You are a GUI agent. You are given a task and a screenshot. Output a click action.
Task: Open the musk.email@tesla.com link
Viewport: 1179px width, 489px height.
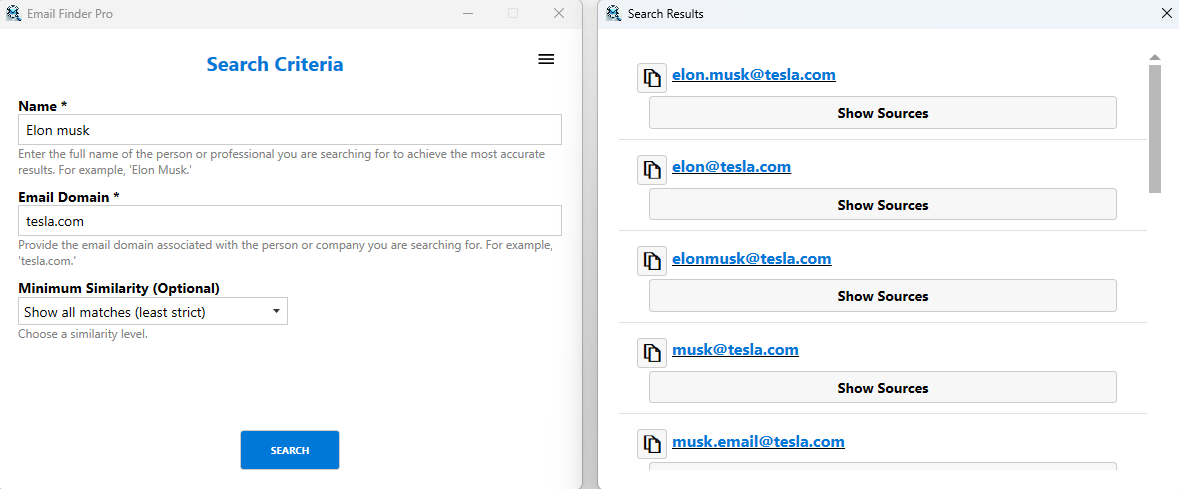(758, 442)
